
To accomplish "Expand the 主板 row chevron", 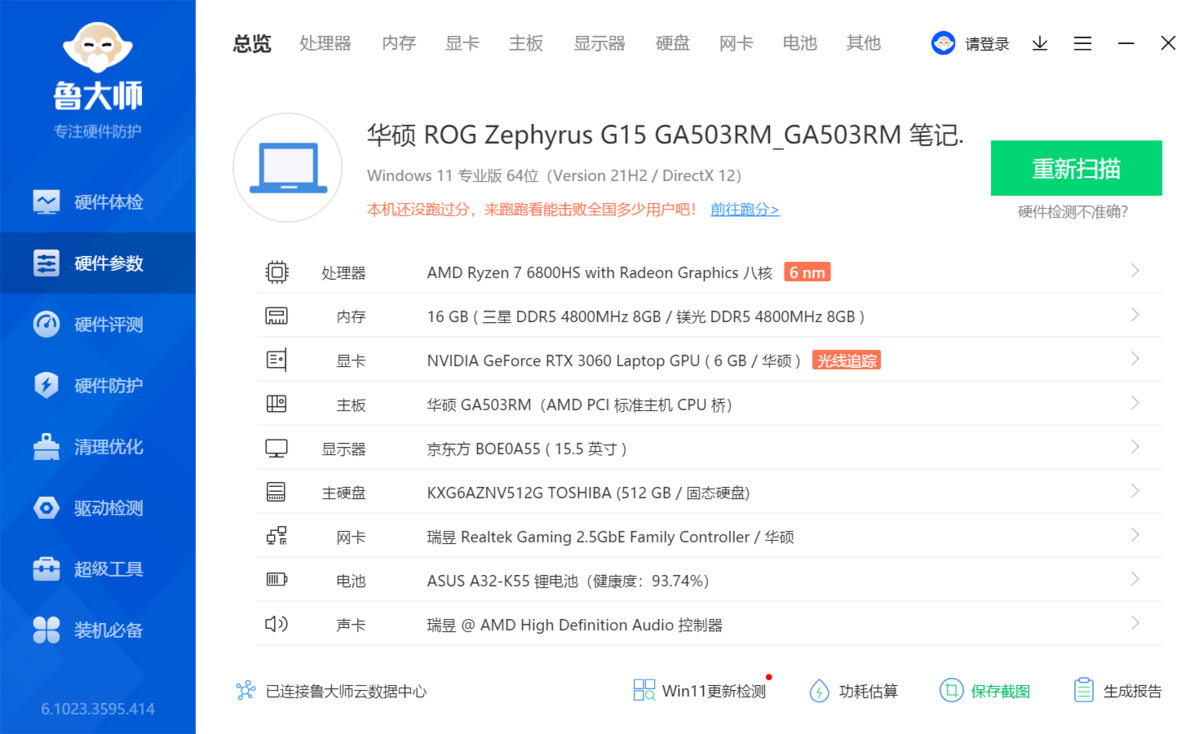I will point(1135,403).
